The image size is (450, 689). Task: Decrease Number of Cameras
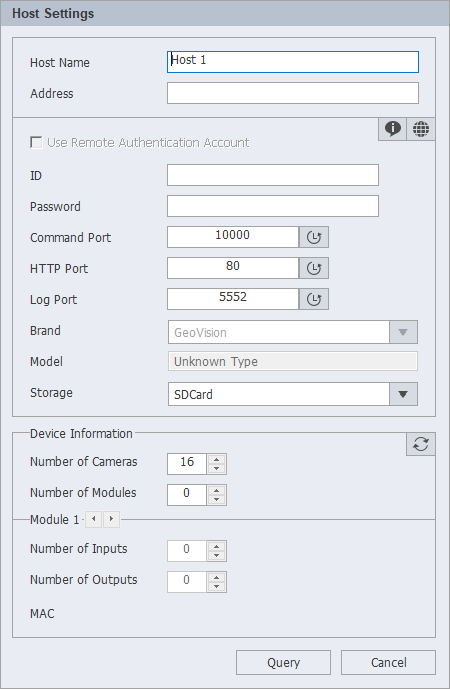pyautogui.click(x=216, y=469)
